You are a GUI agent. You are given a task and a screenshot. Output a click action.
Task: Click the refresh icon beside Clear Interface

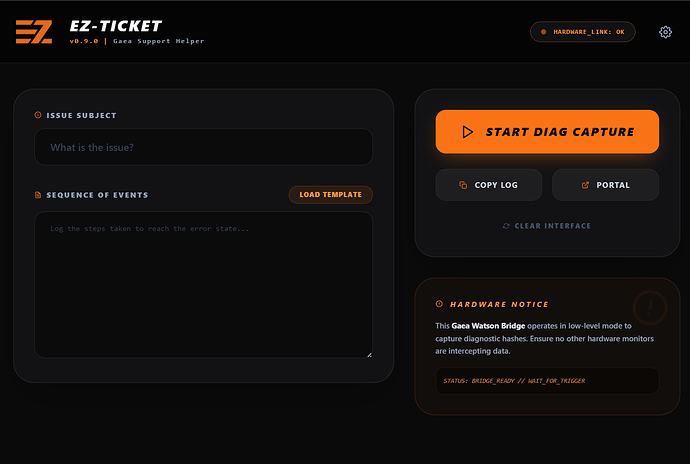click(x=507, y=226)
